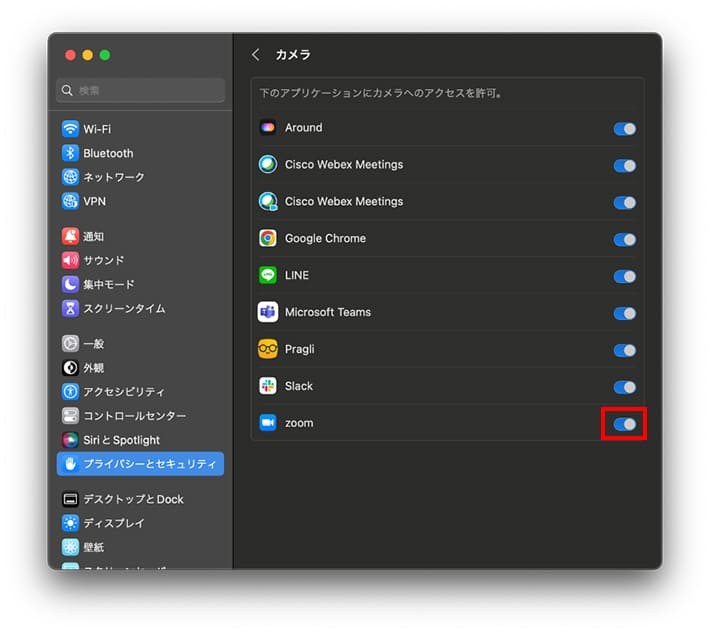Turn off LINE camera access switch
Image resolution: width=710 pixels, height=633 pixels.
pyautogui.click(x=624, y=276)
